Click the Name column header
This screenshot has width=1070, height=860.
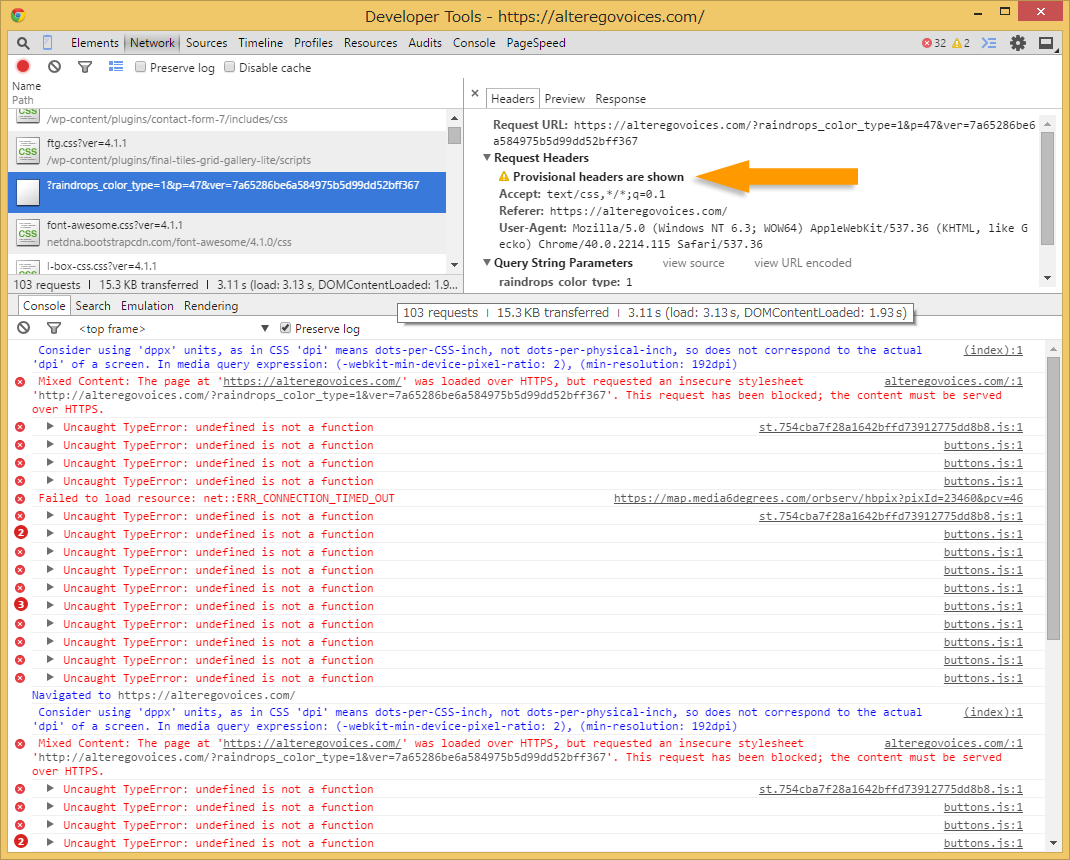point(27,86)
